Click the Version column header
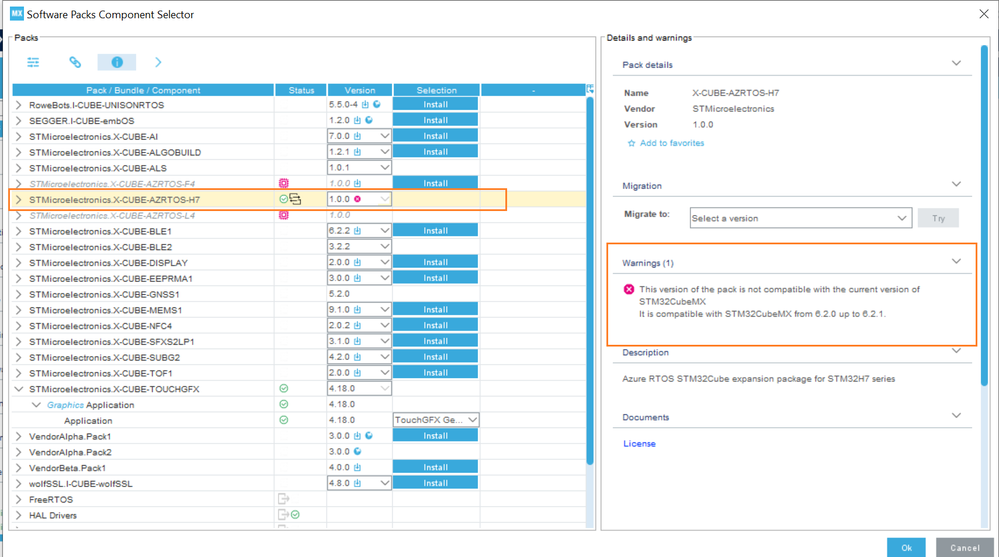Viewport: 999px width, 557px height. [x=360, y=90]
